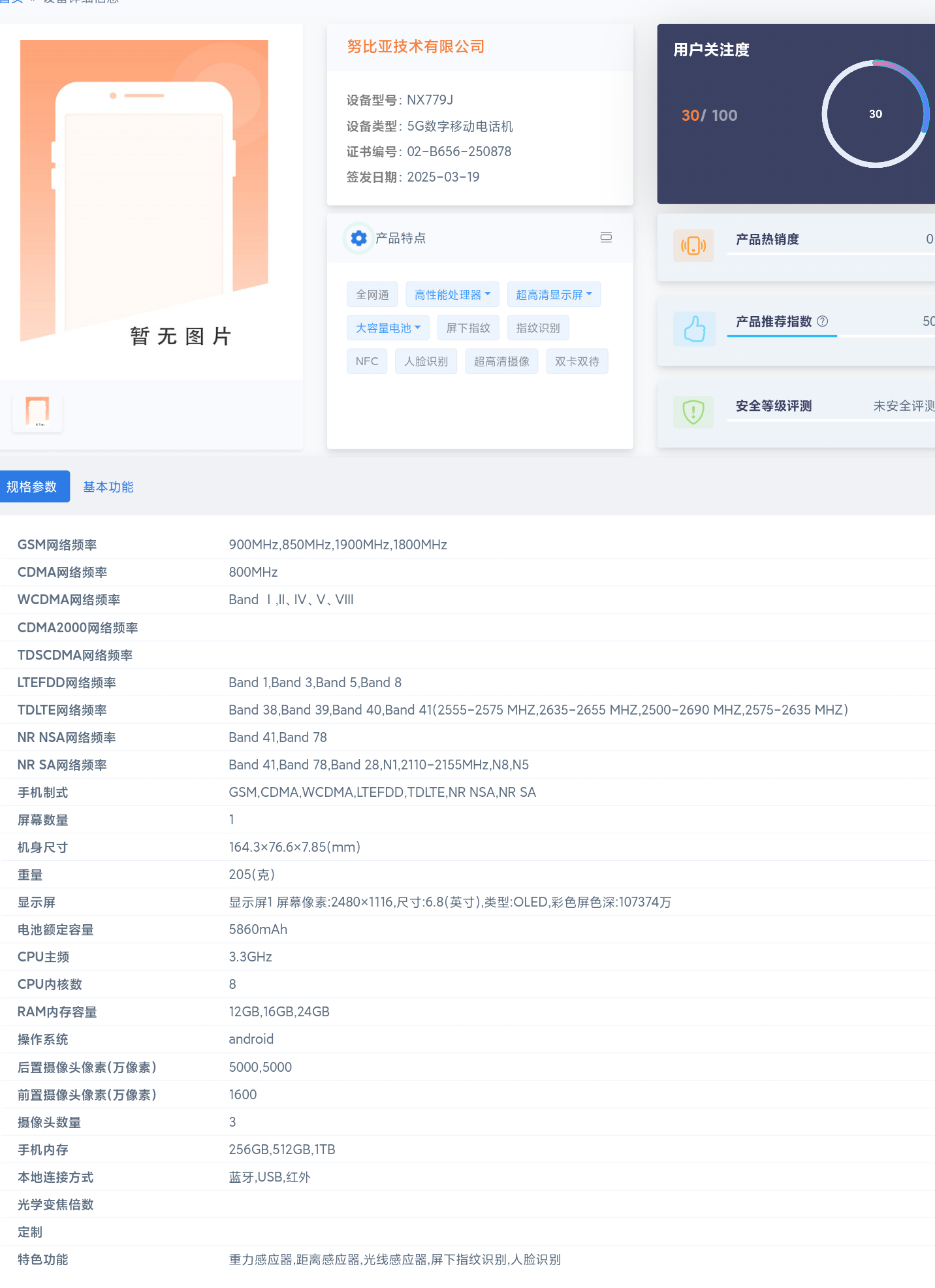Click the GSM网络频率 row label
This screenshot has width=935, height=1288.
coord(57,545)
